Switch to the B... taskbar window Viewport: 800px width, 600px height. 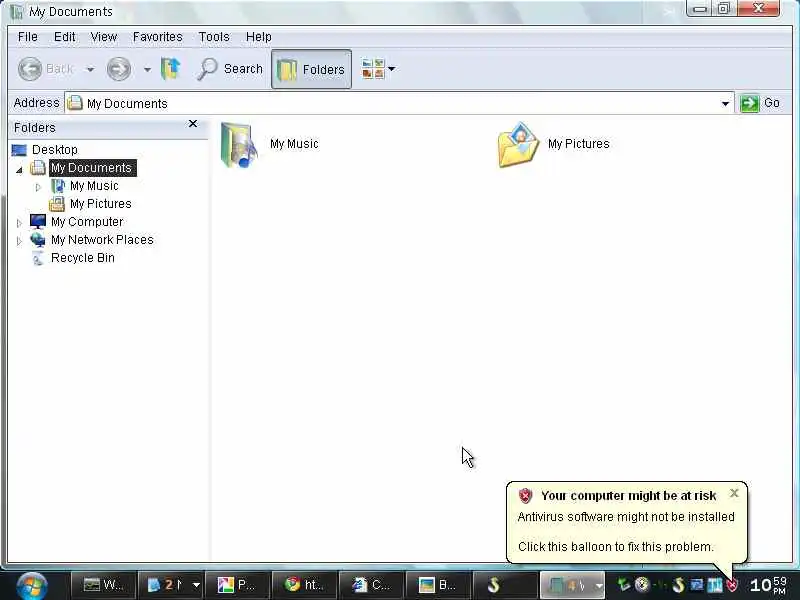point(439,585)
